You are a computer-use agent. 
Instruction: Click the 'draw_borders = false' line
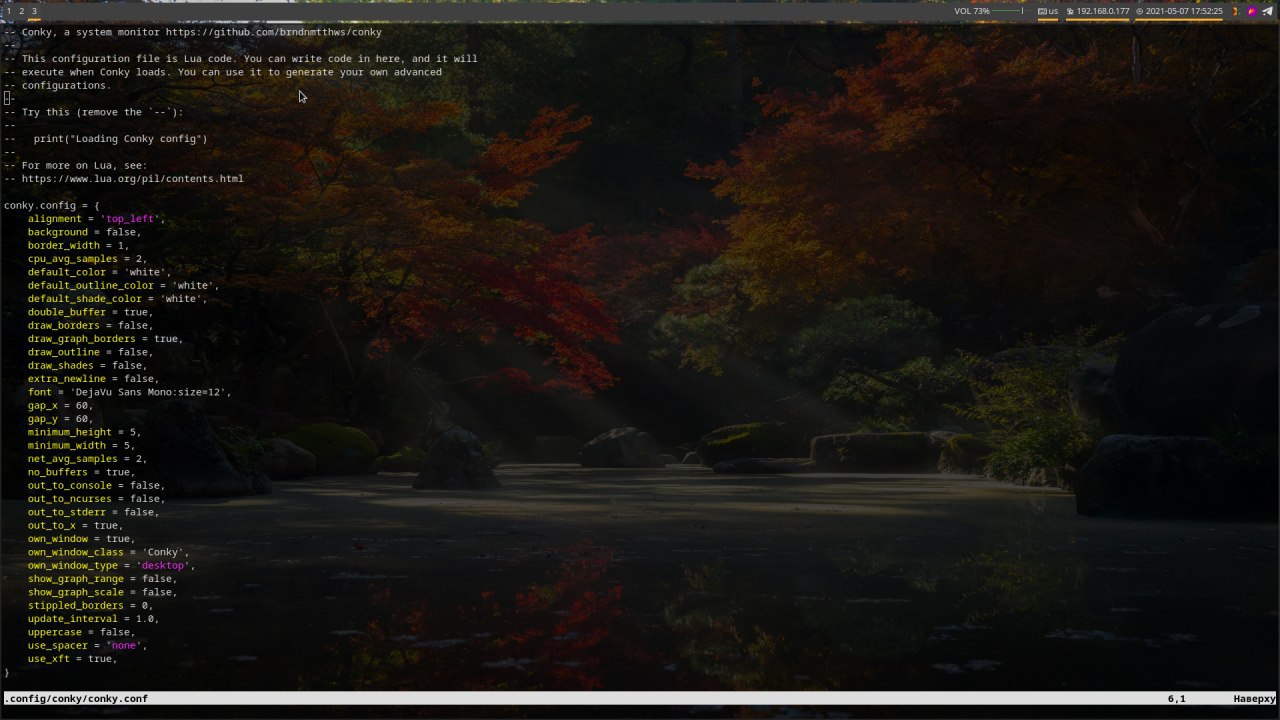tap(90, 325)
